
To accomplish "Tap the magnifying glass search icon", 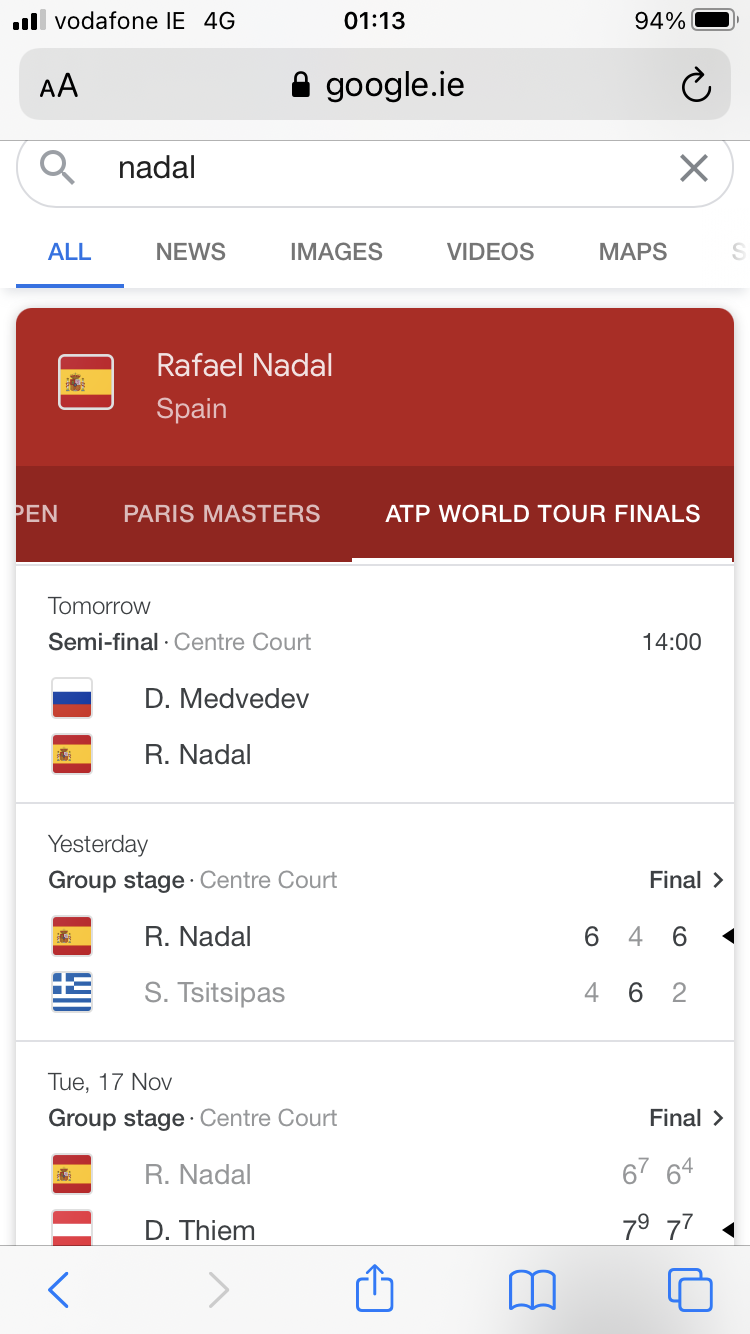I will click(x=59, y=168).
